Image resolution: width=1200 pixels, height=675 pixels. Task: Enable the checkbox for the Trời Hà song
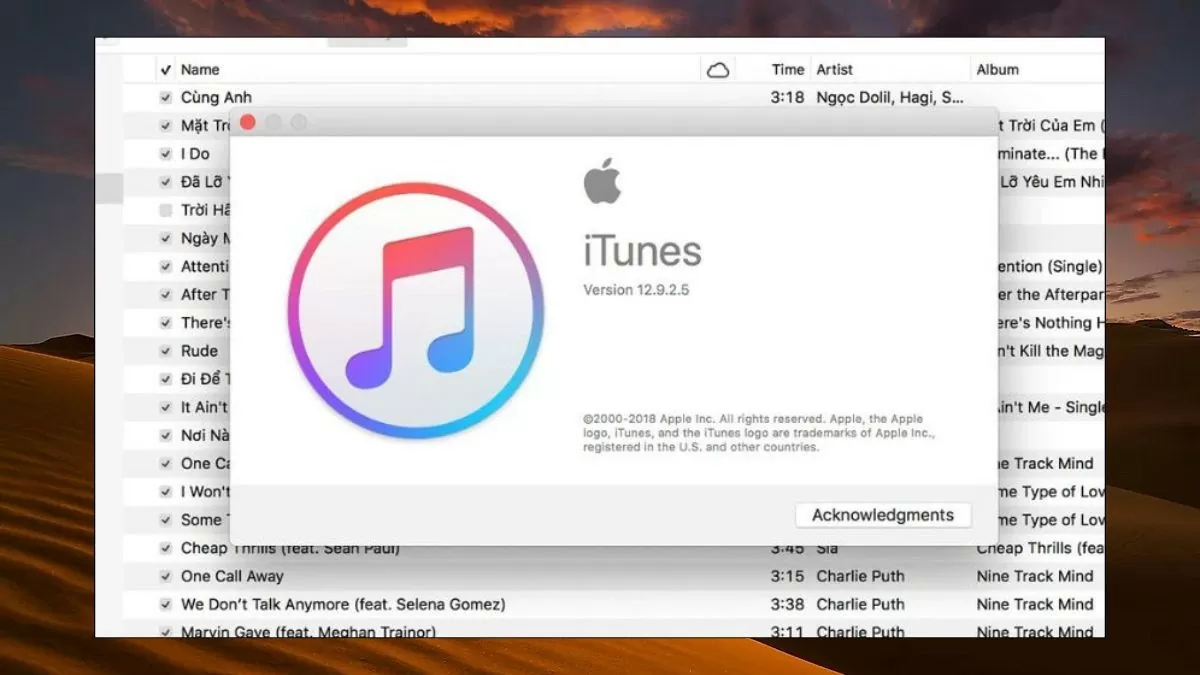[x=166, y=210]
